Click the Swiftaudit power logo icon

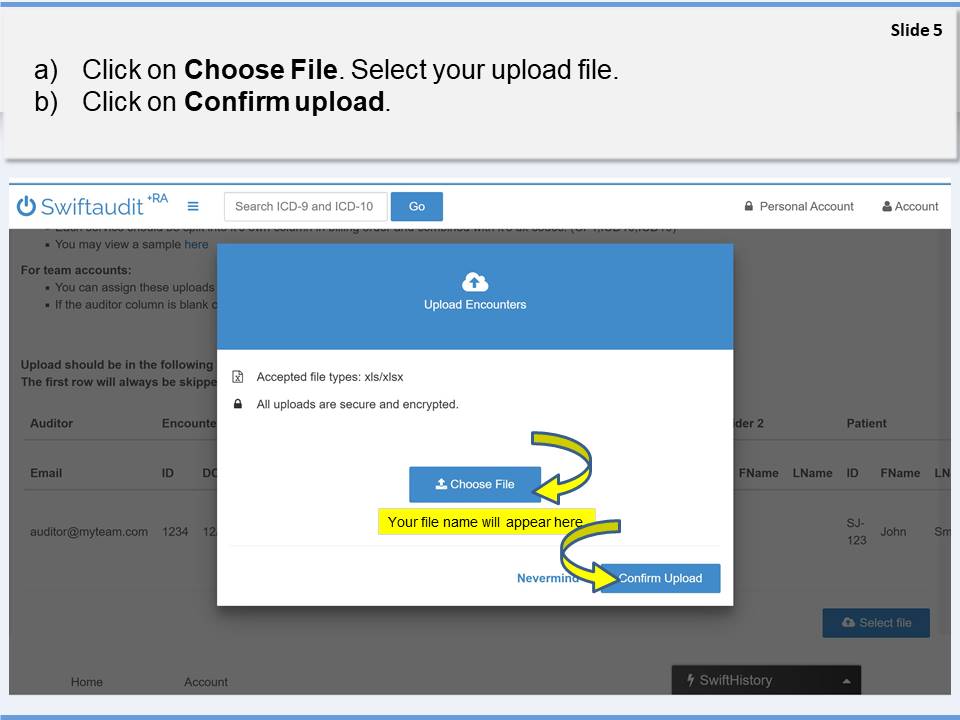26,206
